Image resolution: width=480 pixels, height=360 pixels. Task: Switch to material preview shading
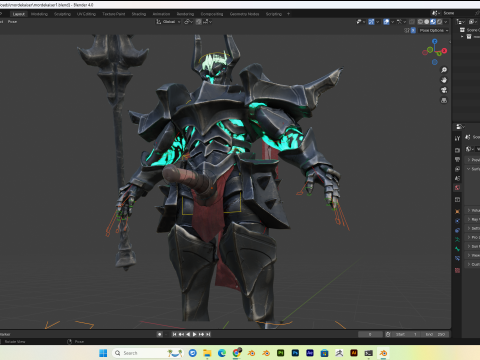(433, 22)
